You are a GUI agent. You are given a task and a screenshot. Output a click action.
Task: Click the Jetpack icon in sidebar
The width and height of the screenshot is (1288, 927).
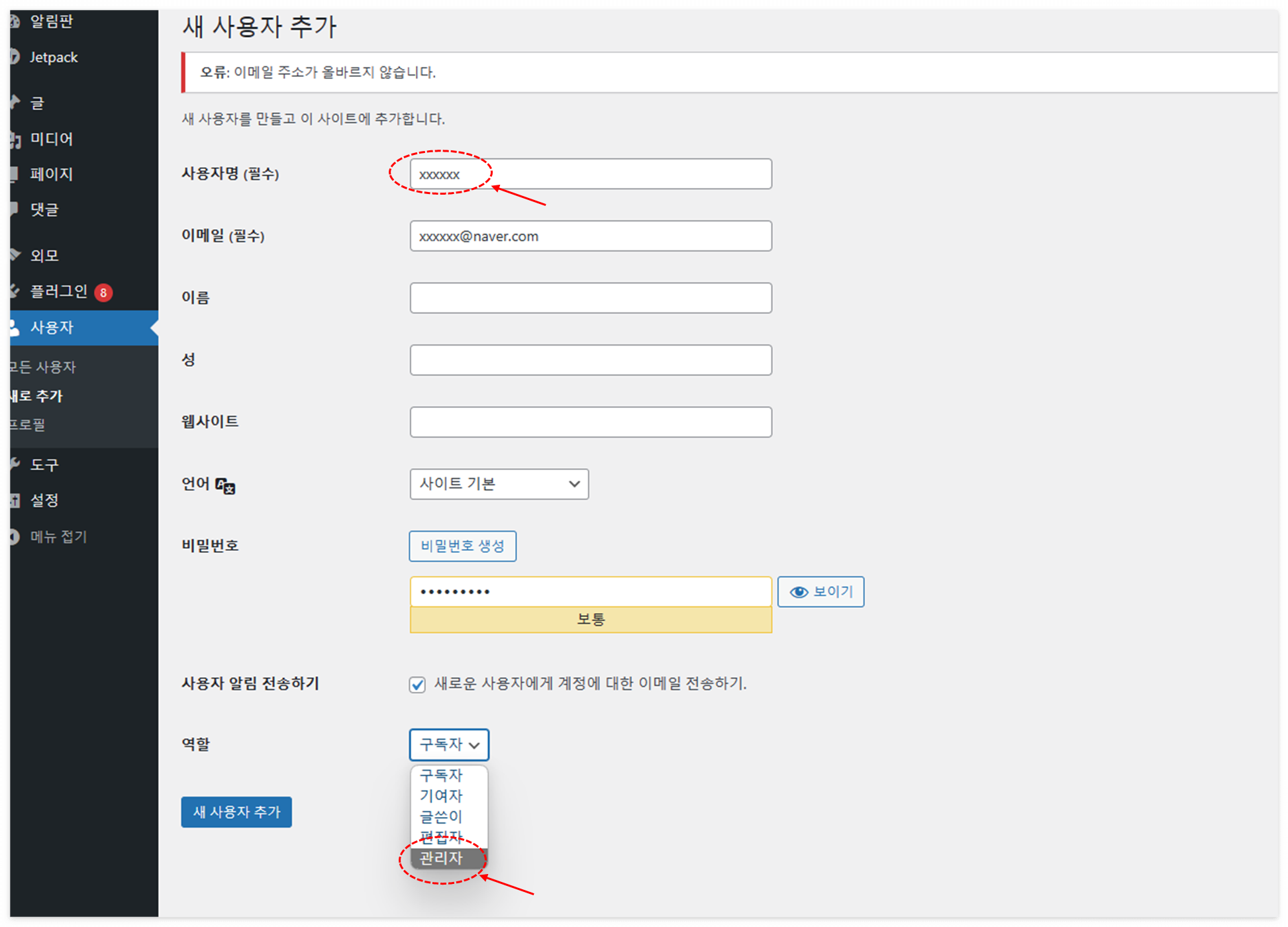[15, 57]
